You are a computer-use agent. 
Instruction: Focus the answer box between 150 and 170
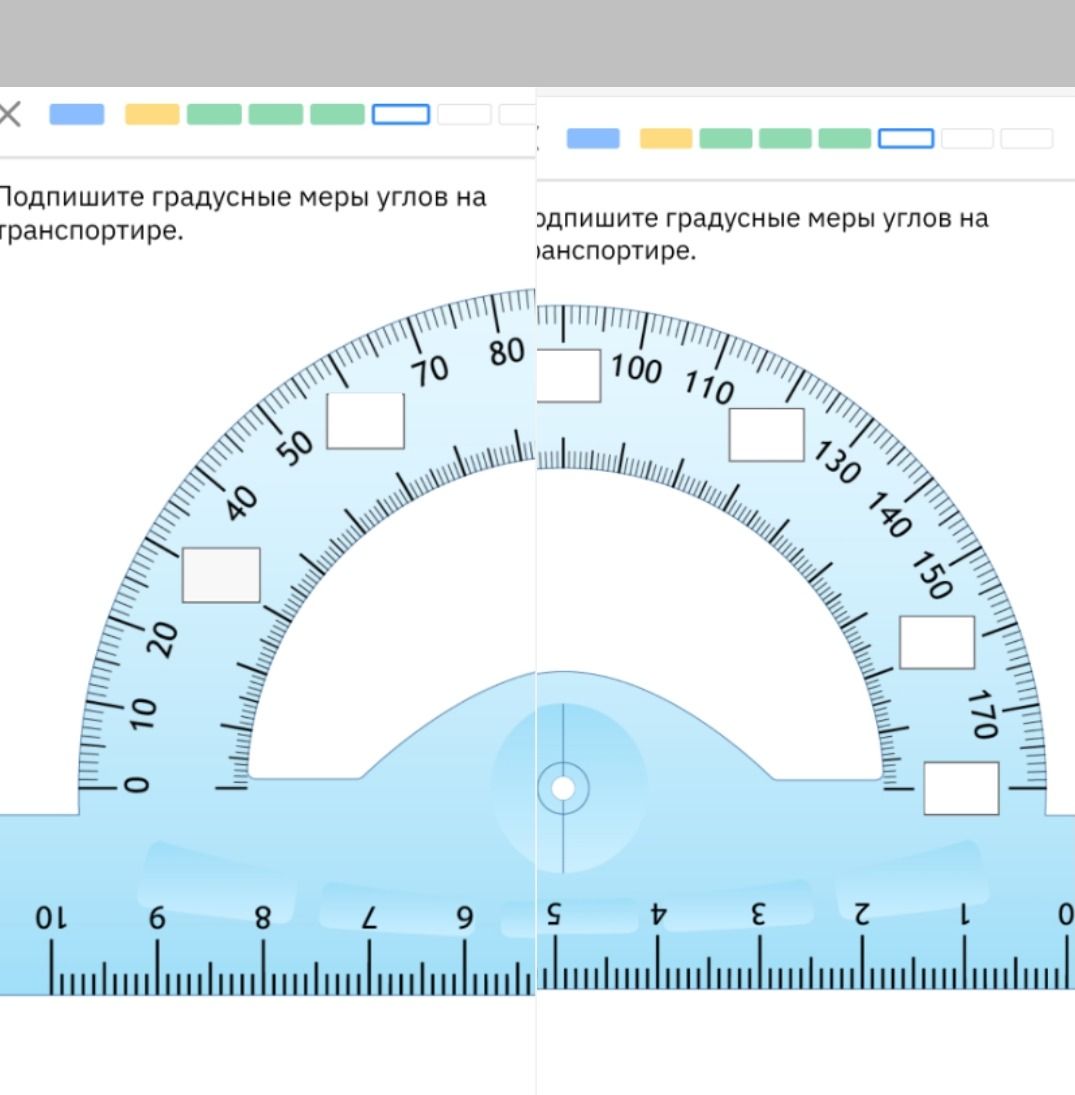937,642
